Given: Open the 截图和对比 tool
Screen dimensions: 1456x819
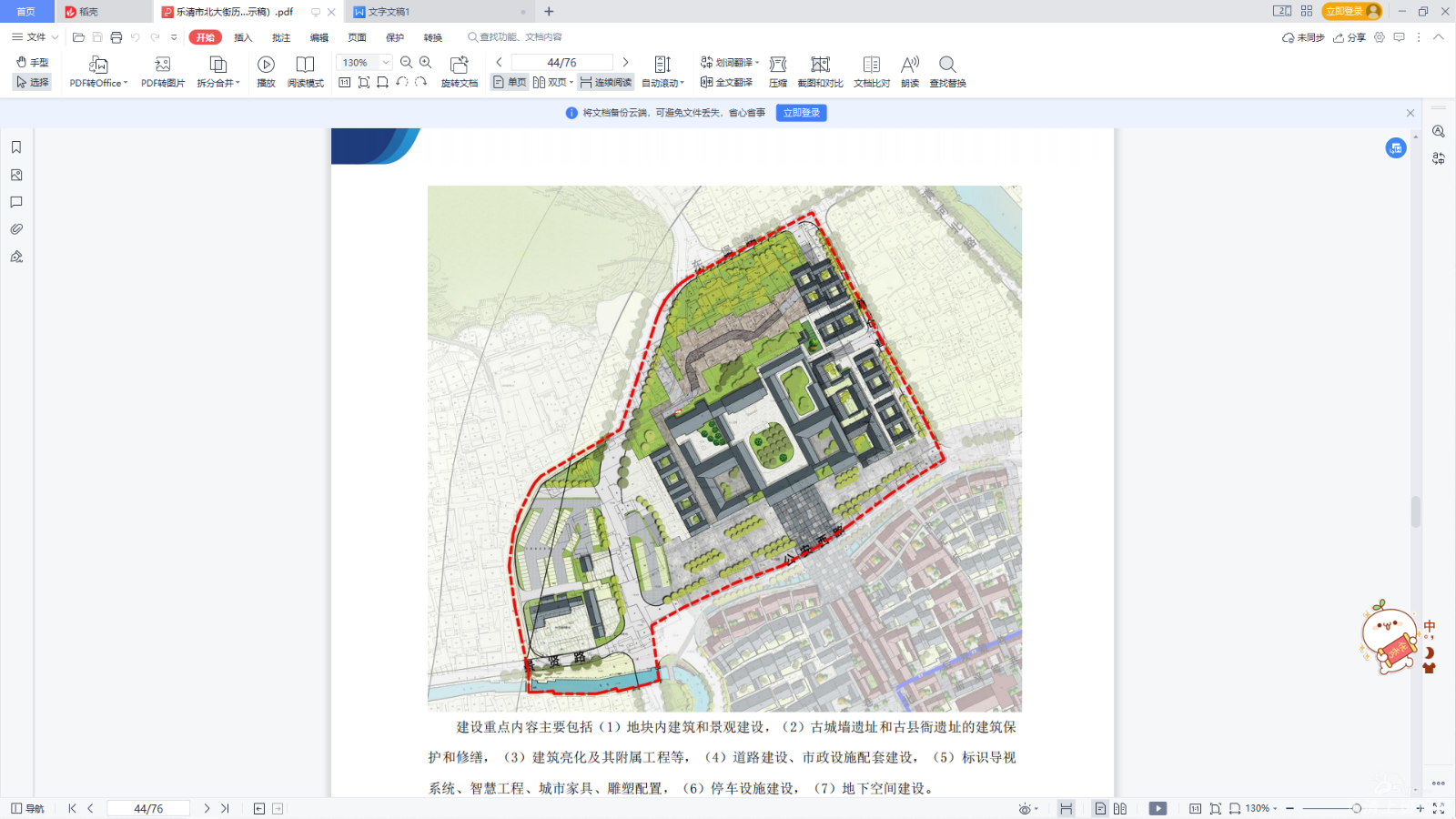Looking at the screenshot, I should pos(820,65).
